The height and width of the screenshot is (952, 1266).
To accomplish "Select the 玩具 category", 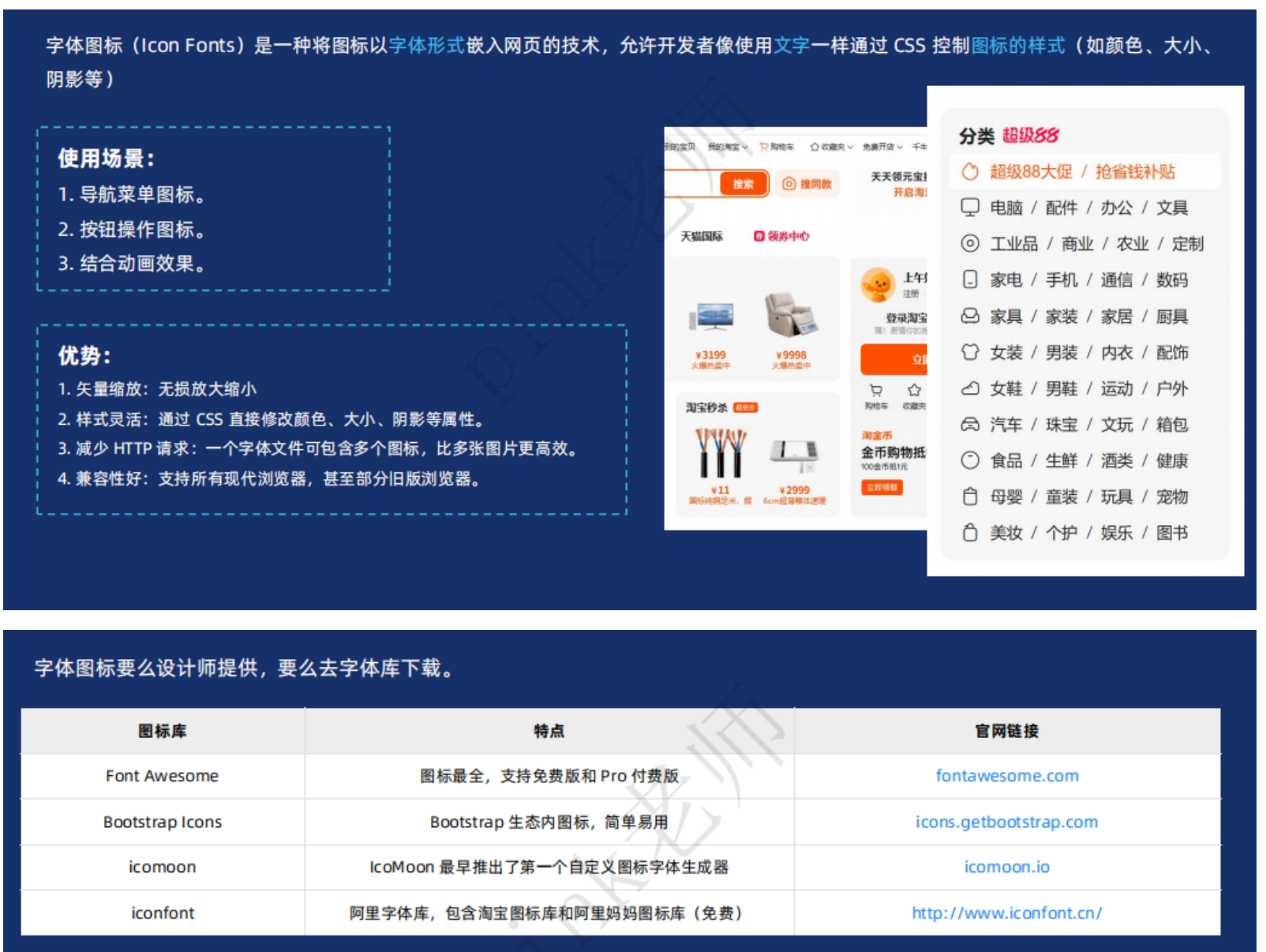I will 1117,497.
